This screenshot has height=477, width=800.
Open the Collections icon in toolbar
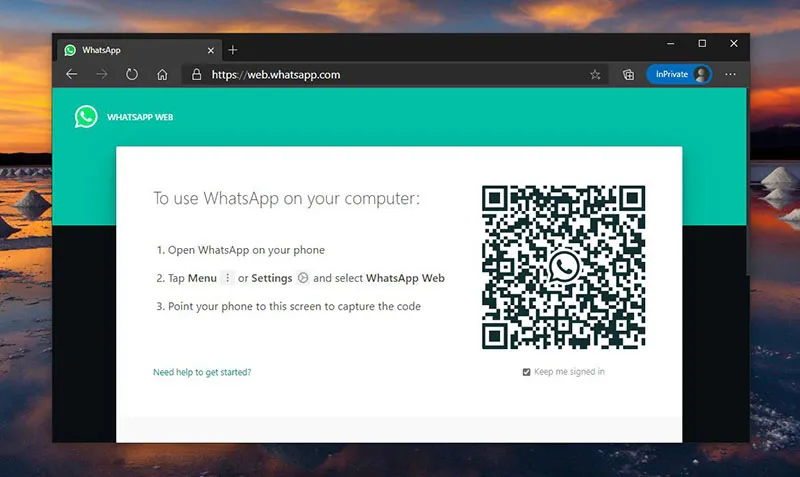(x=628, y=74)
